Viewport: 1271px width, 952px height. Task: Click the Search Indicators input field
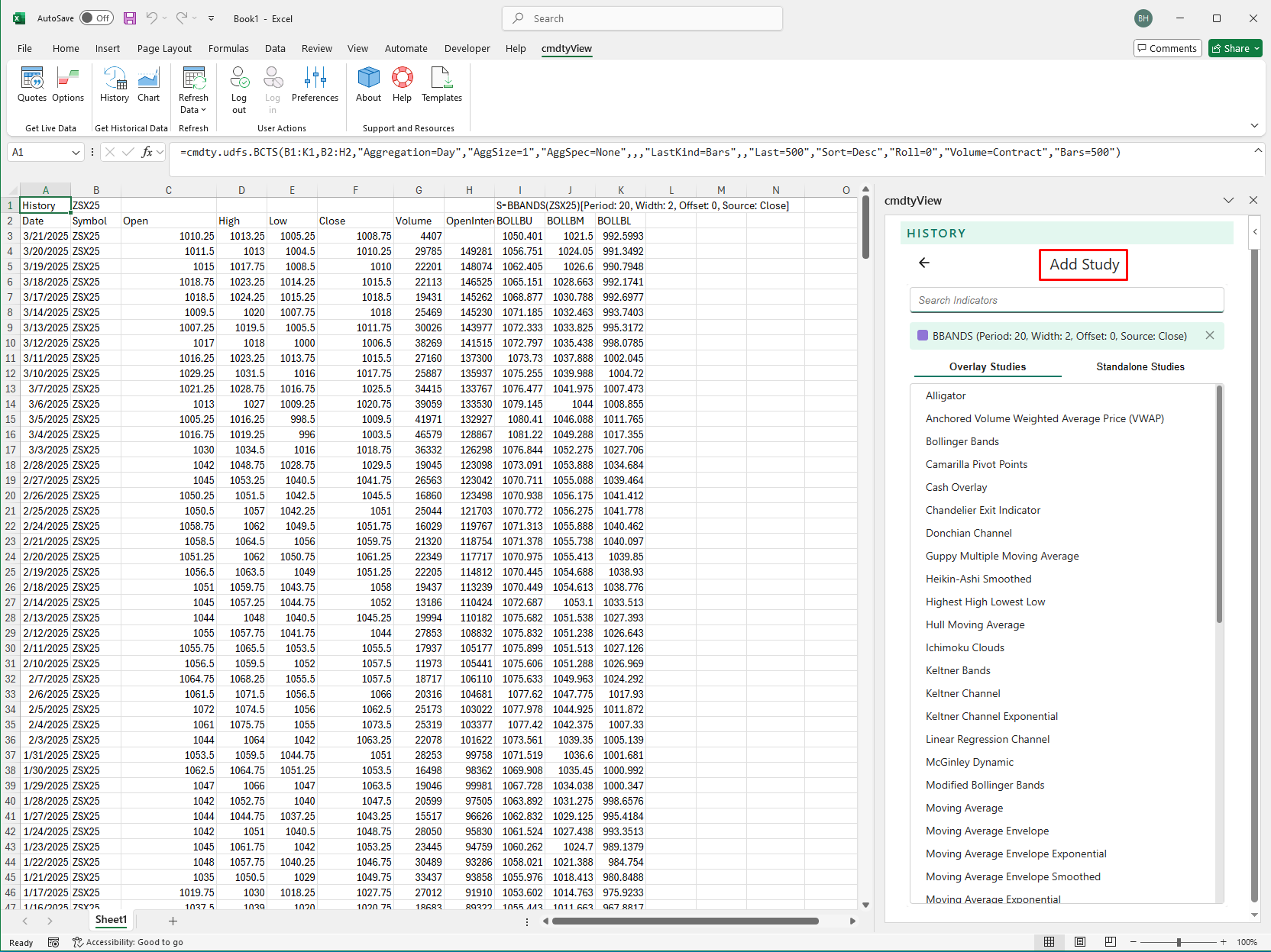click(1066, 300)
